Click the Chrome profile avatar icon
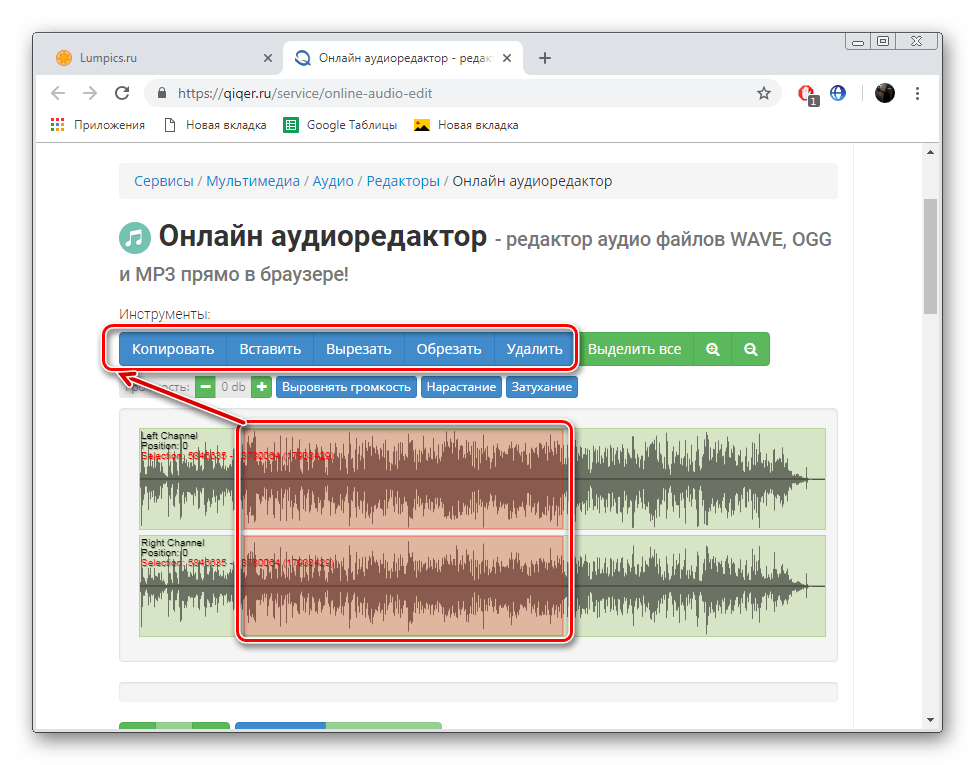975x765 pixels. click(x=885, y=93)
